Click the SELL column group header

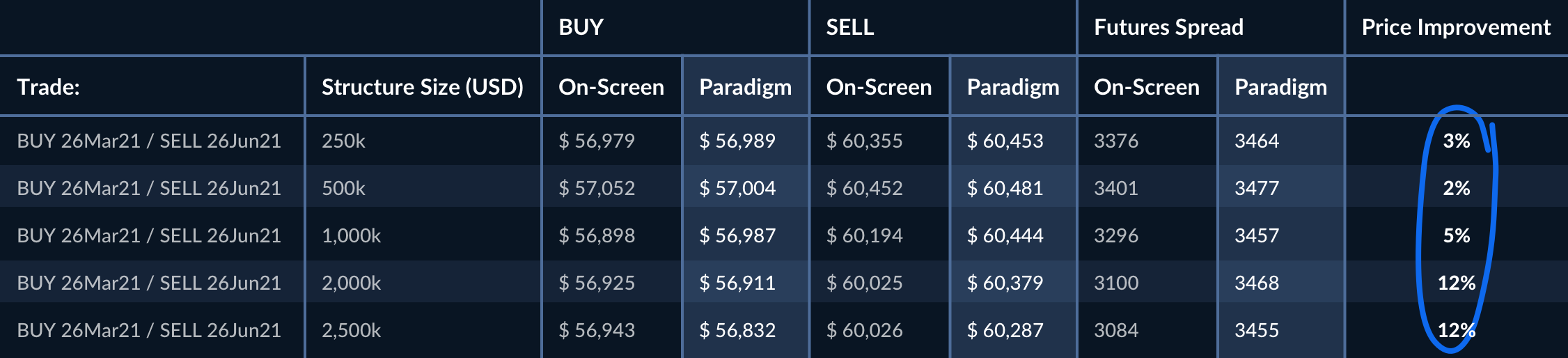point(849,27)
